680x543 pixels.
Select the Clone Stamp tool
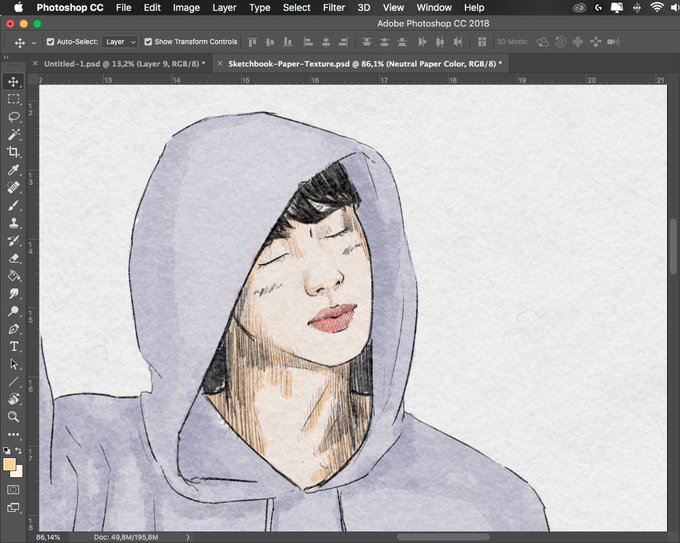click(x=13, y=223)
